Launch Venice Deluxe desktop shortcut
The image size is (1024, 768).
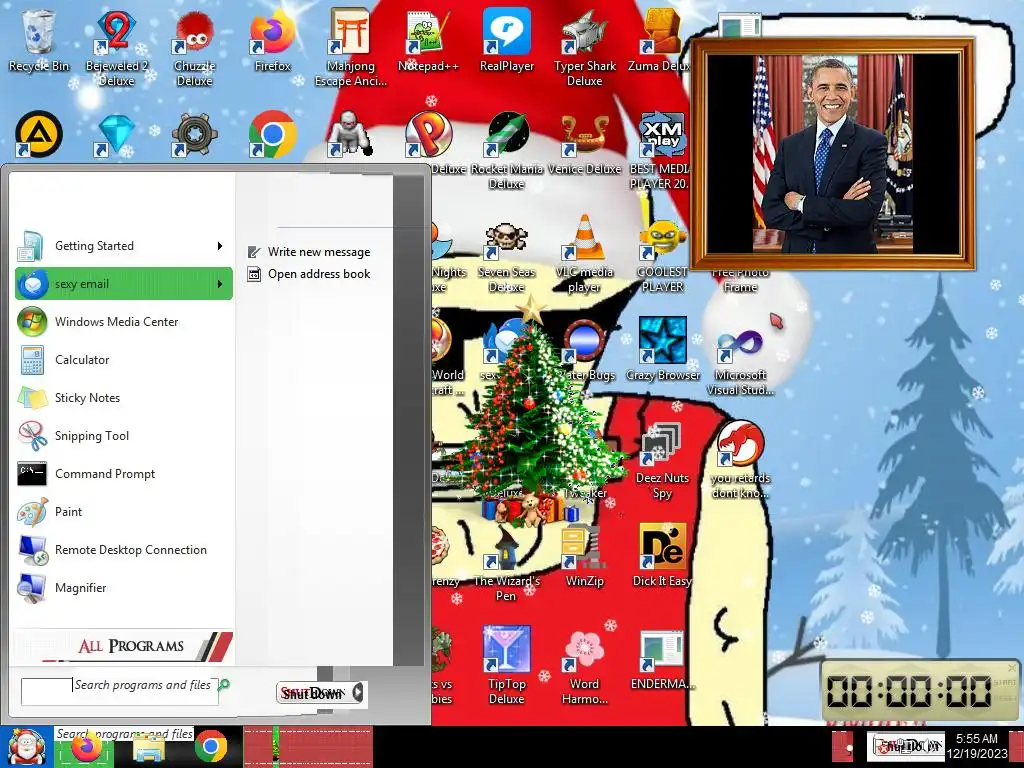click(x=584, y=144)
